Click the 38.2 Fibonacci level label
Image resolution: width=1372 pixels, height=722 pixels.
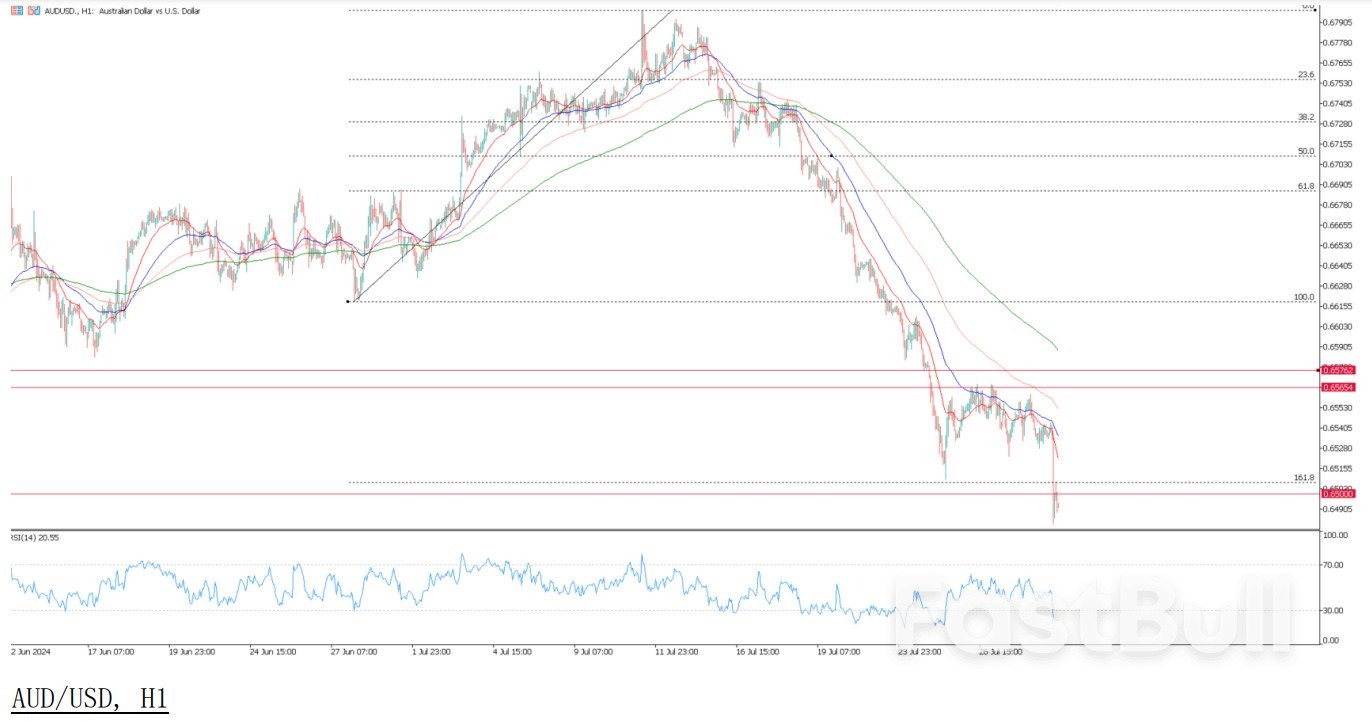1305,117
